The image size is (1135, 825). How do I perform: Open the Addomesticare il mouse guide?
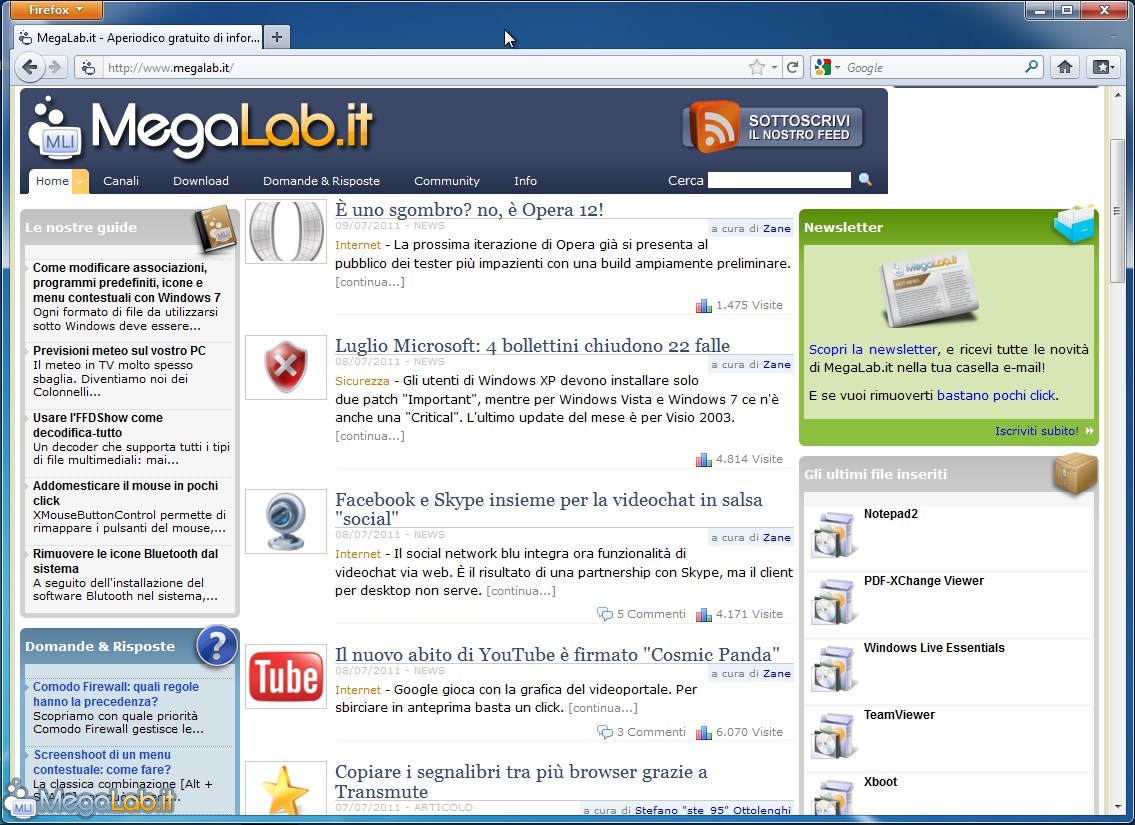click(125, 494)
